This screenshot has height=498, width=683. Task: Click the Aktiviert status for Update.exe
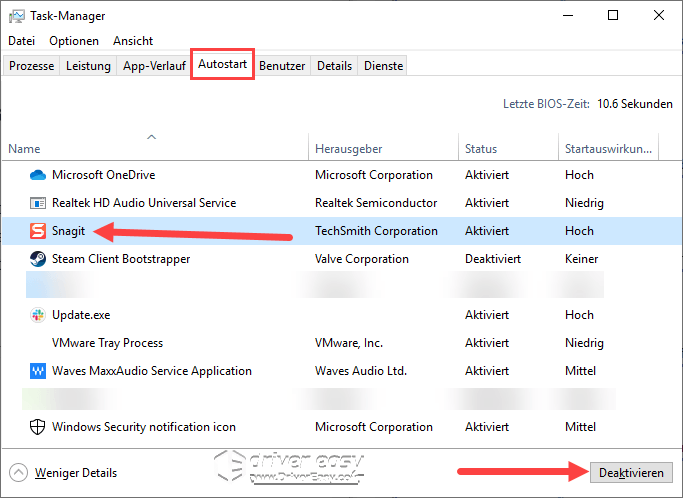[487, 315]
